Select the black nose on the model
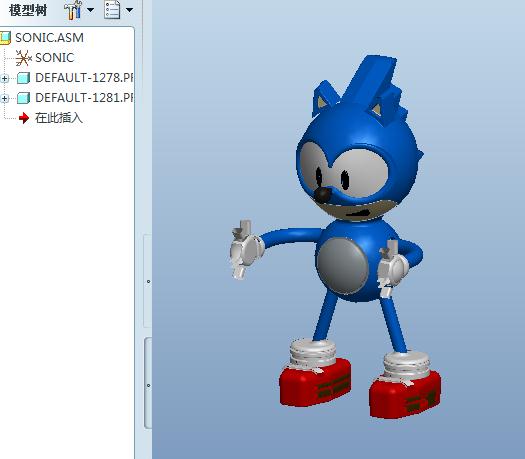This screenshot has width=525, height=459. click(323, 195)
